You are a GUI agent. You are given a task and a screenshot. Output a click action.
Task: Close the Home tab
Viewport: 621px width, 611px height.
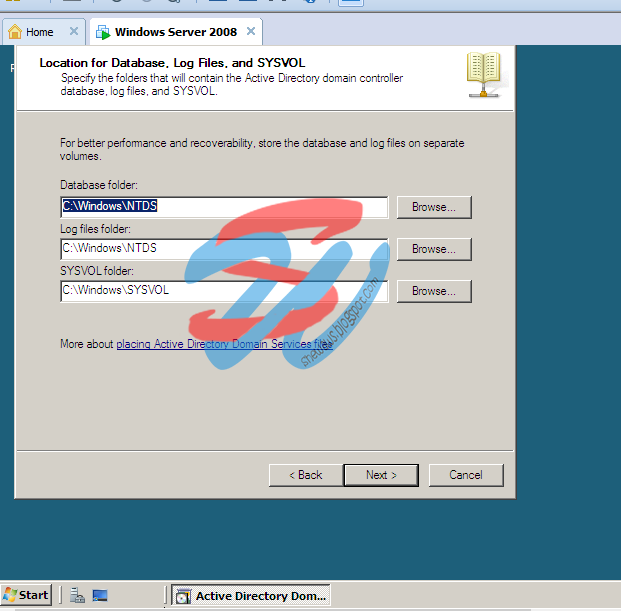(x=74, y=31)
